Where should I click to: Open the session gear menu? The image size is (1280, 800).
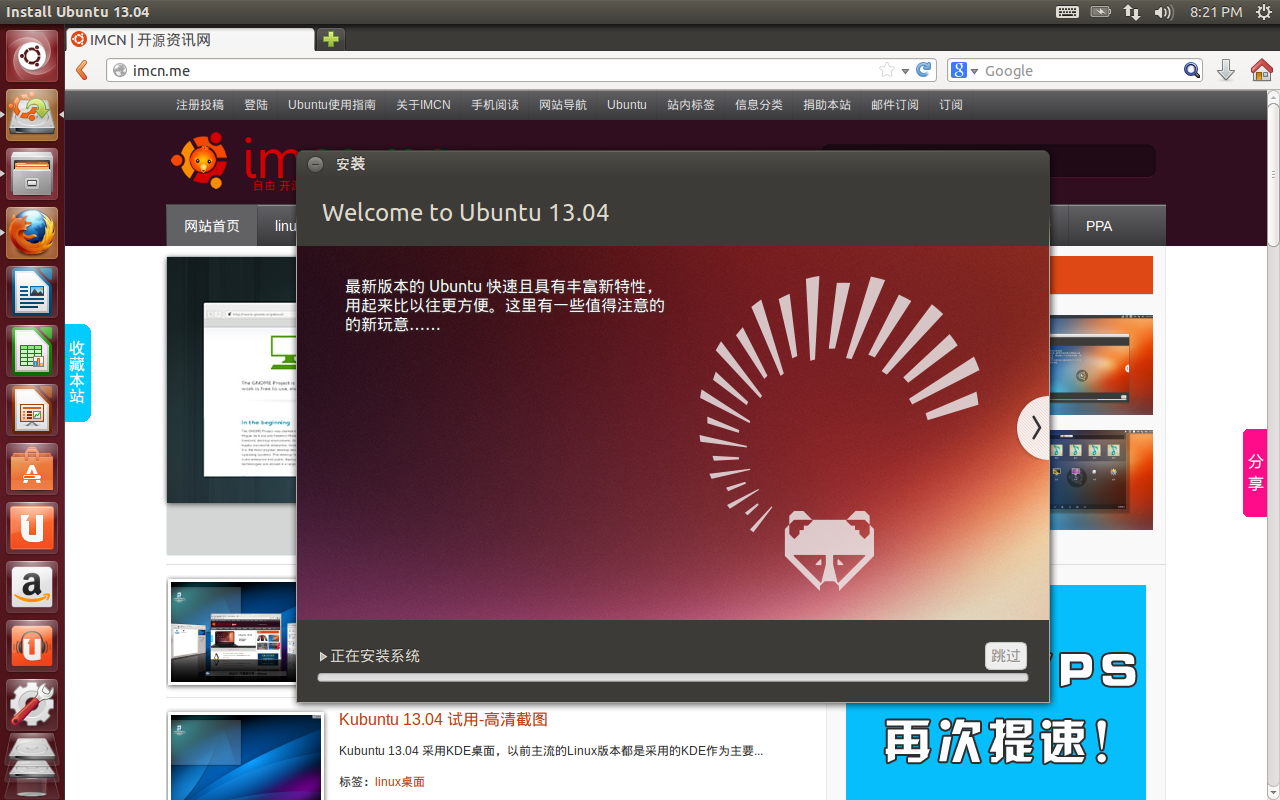[x=1264, y=12]
